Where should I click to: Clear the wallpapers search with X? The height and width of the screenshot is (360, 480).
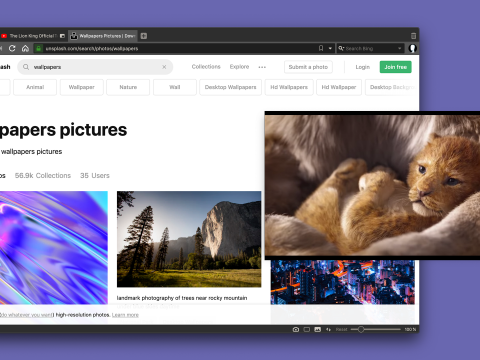[x=164, y=67]
